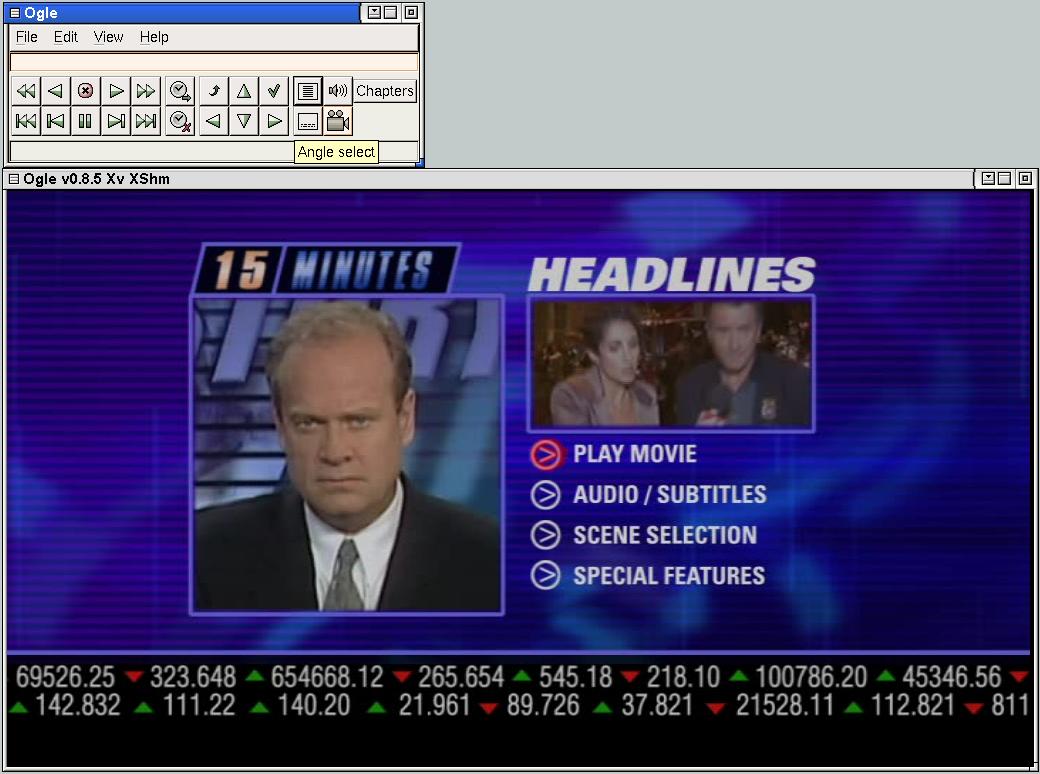Activate the selected menu item with the checkmark
1040x774 pixels.
click(x=274, y=91)
